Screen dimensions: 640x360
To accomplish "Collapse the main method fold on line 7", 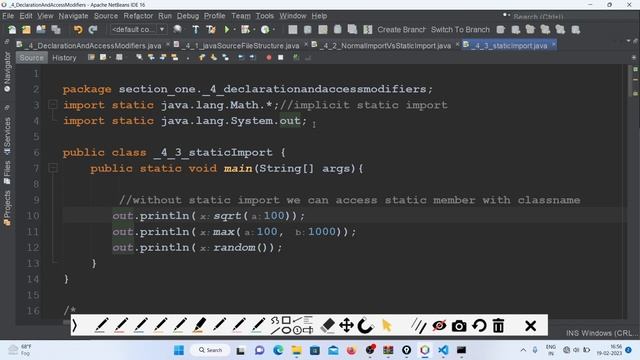I will click(x=52, y=168).
